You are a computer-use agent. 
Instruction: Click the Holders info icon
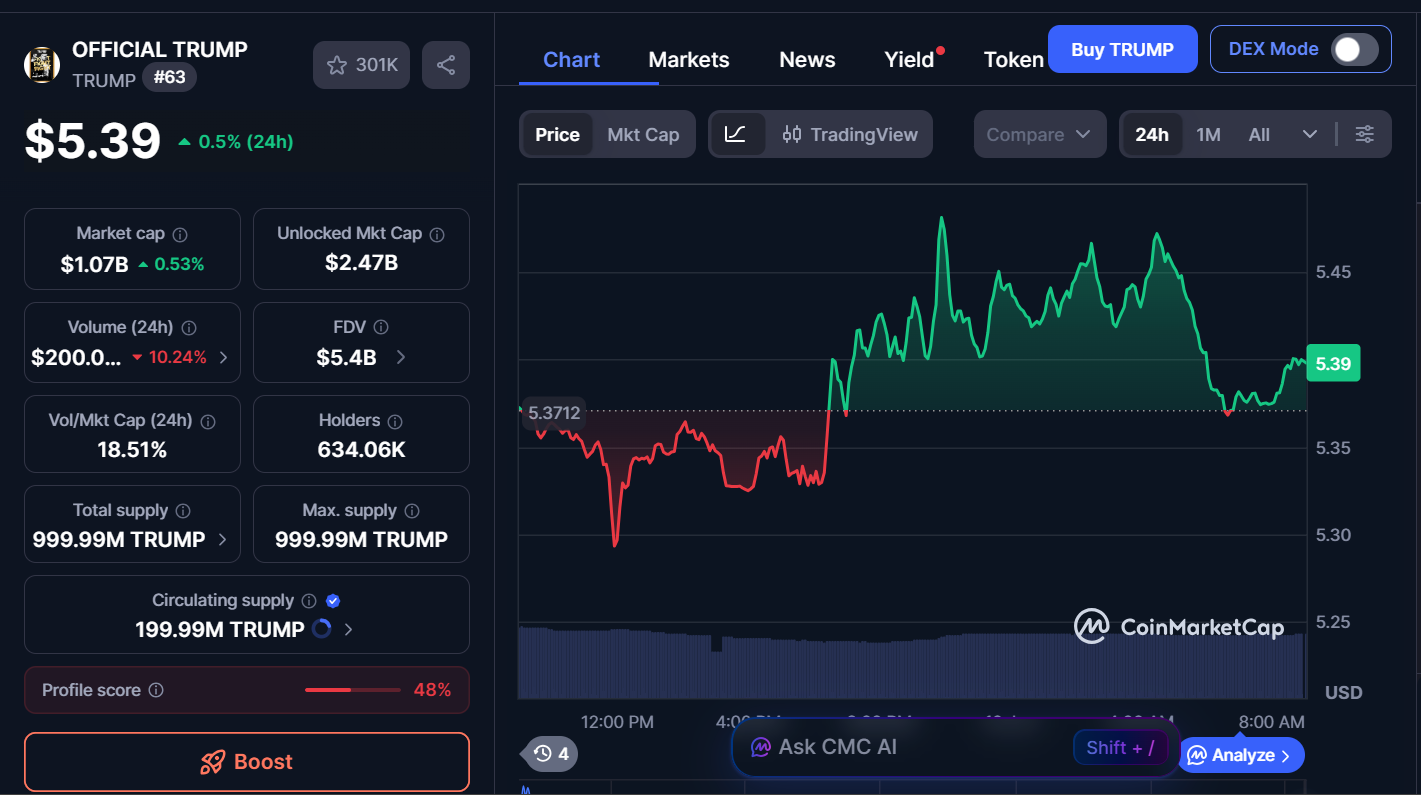click(395, 421)
